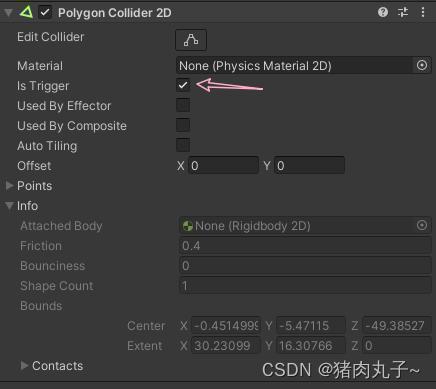Open the component help reference icon
Viewport: 436px width, 389px height.
pyautogui.click(x=383, y=12)
